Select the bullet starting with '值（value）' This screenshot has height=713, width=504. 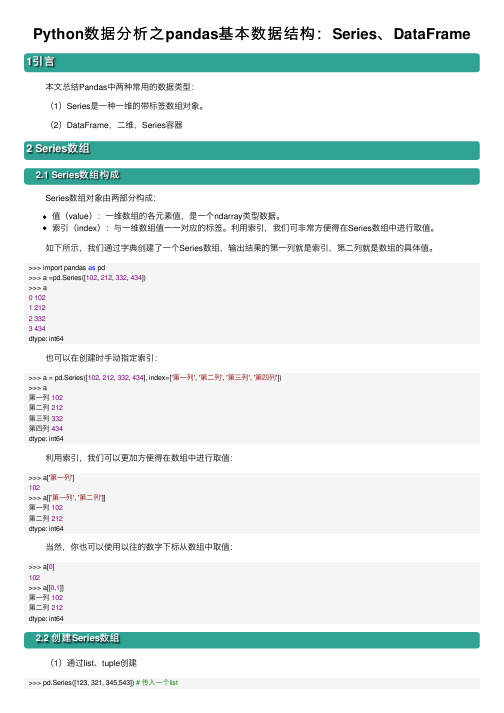click(166, 216)
